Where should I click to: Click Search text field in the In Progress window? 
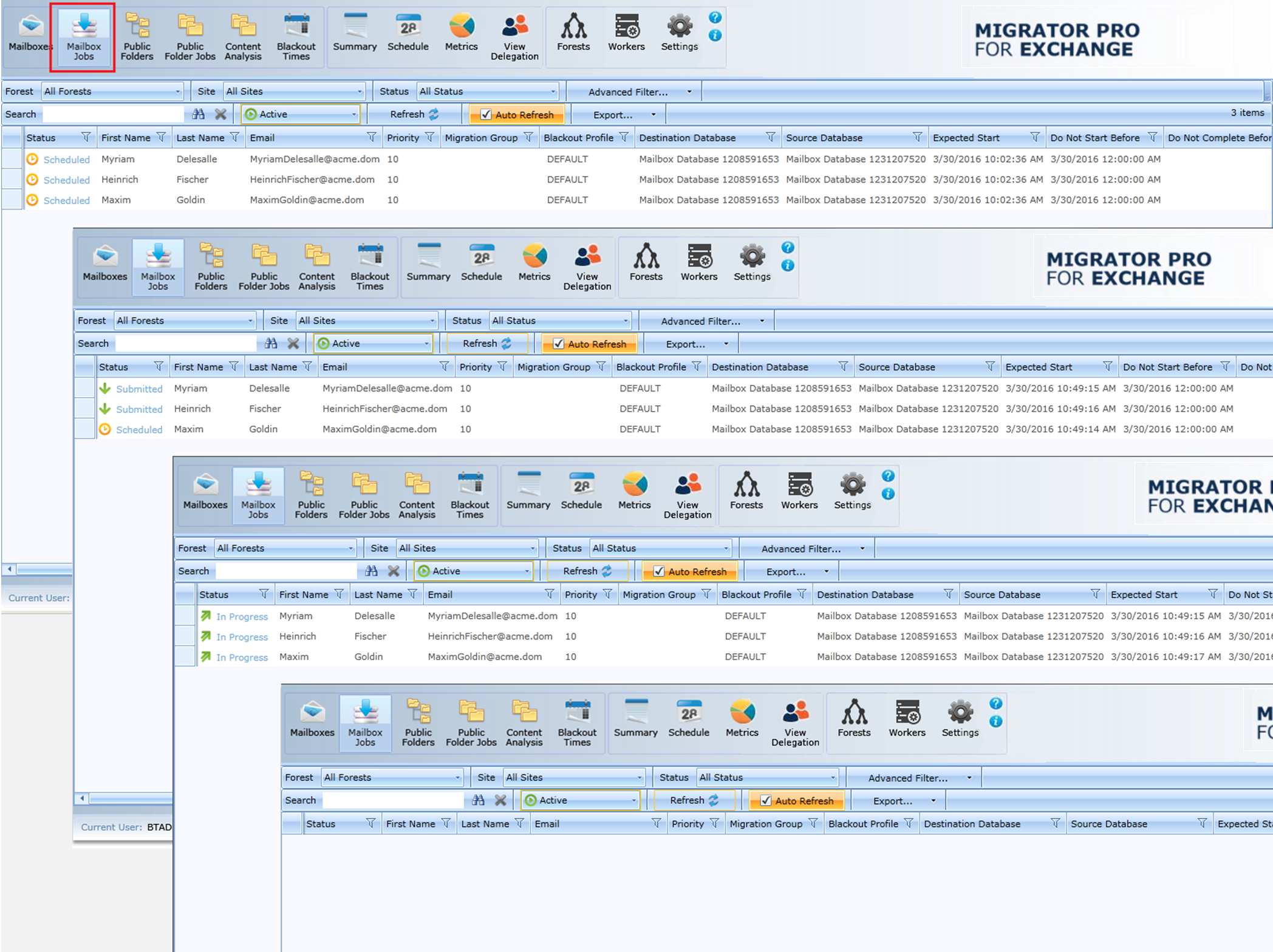pyautogui.click(x=285, y=571)
